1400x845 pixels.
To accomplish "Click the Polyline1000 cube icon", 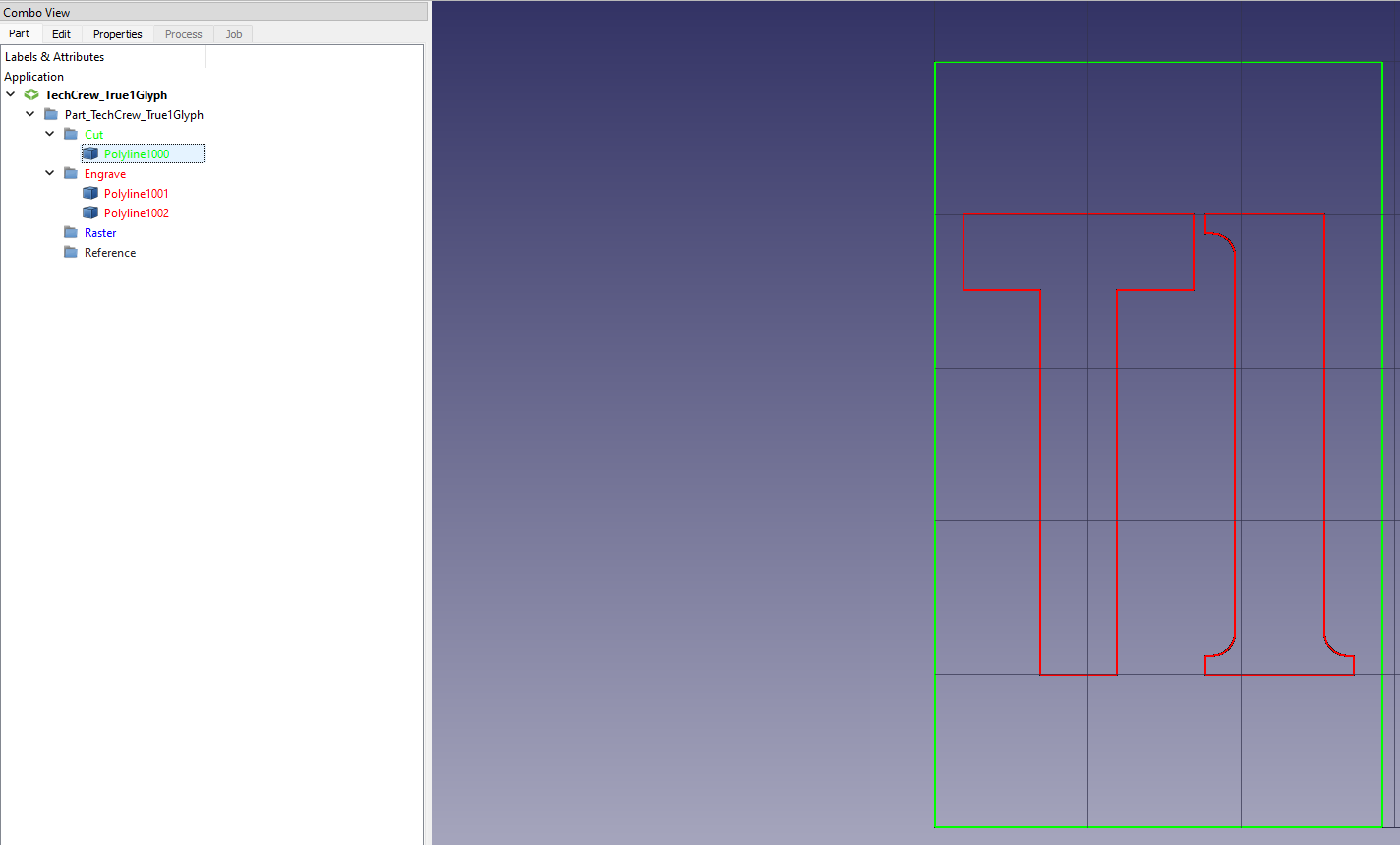I will click(90, 154).
